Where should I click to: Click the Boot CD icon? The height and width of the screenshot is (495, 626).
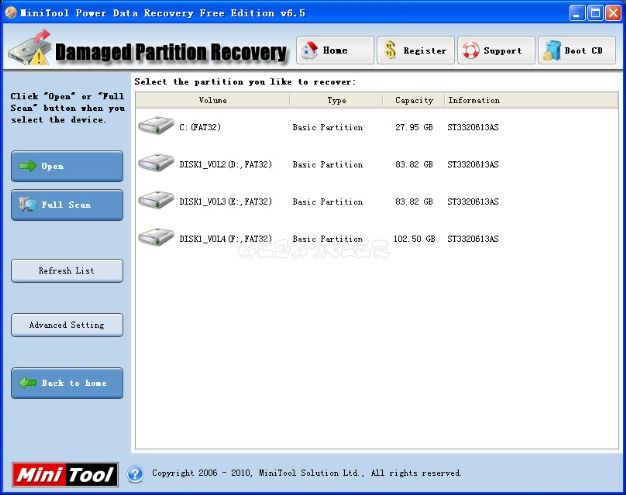553,51
